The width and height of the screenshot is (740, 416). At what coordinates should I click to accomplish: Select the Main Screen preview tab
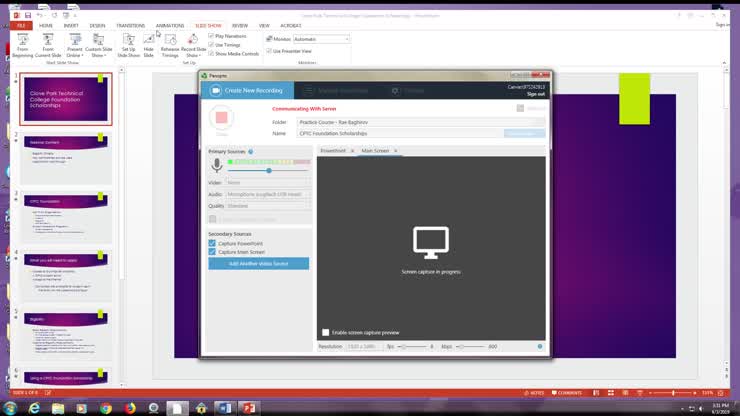376,151
